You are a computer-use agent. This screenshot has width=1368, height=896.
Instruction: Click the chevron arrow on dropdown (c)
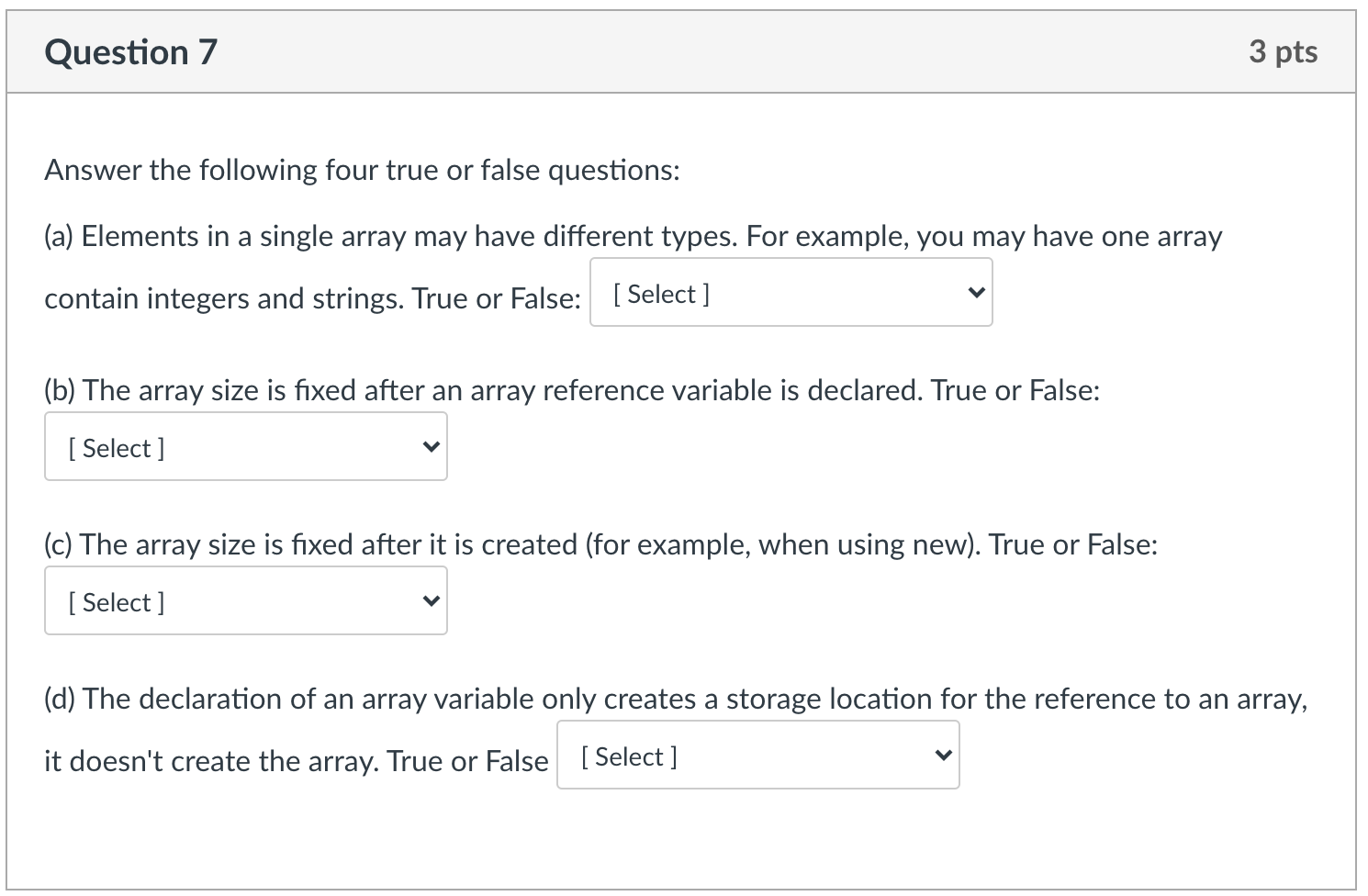[430, 600]
